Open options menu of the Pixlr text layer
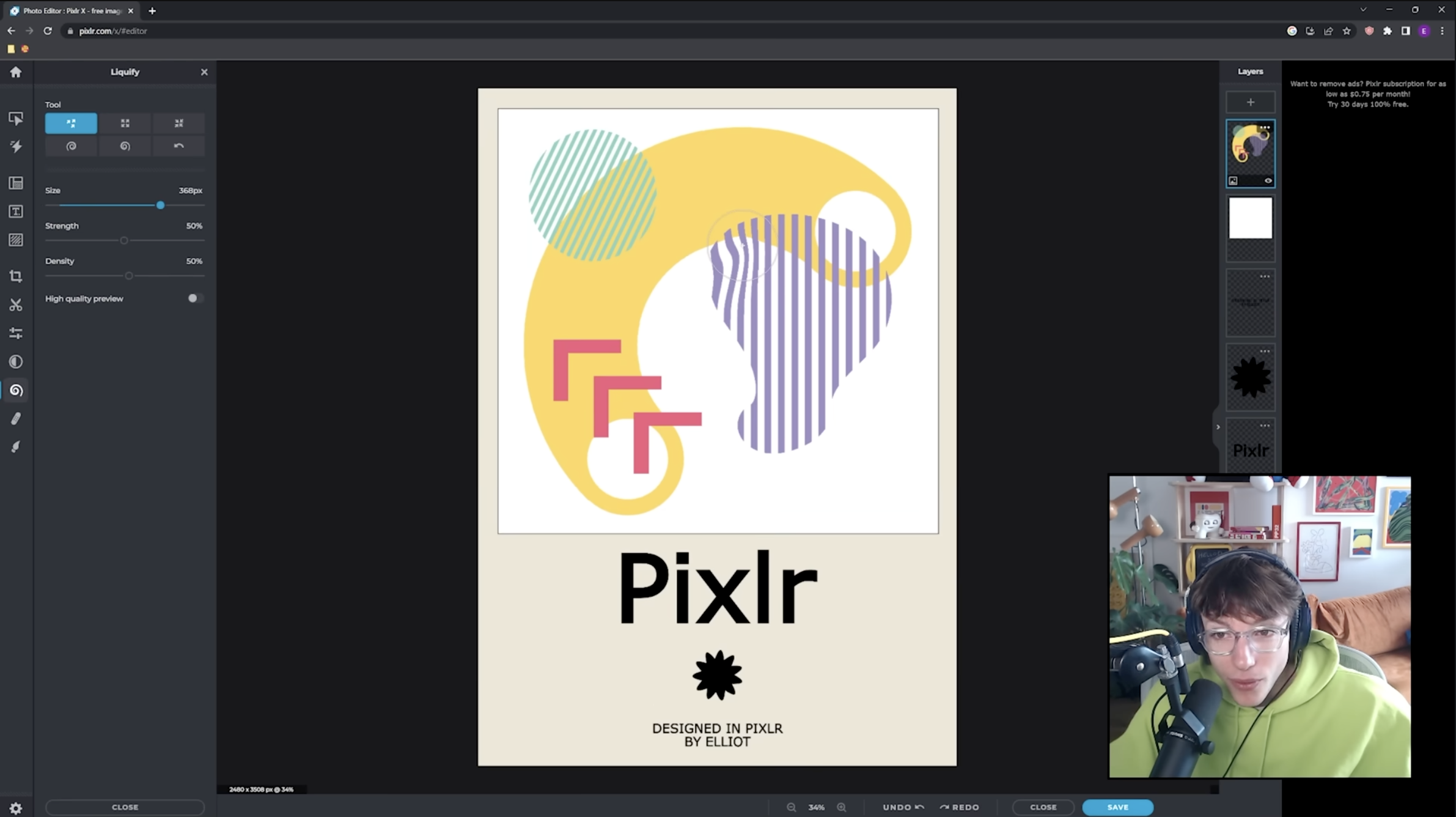Image resolution: width=1456 pixels, height=817 pixels. [x=1265, y=426]
